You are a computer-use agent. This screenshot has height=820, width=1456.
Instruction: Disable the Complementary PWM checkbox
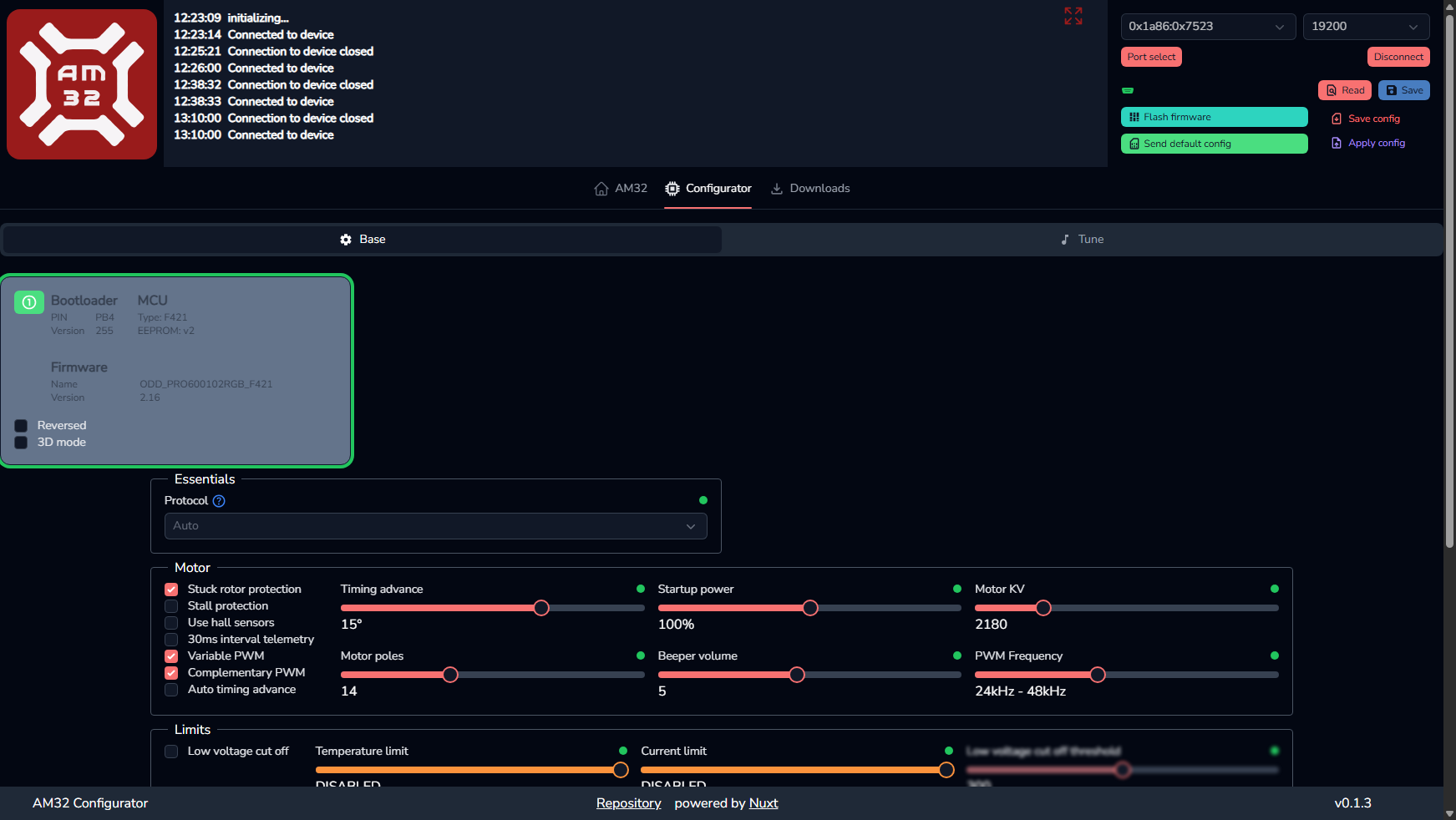click(x=171, y=673)
